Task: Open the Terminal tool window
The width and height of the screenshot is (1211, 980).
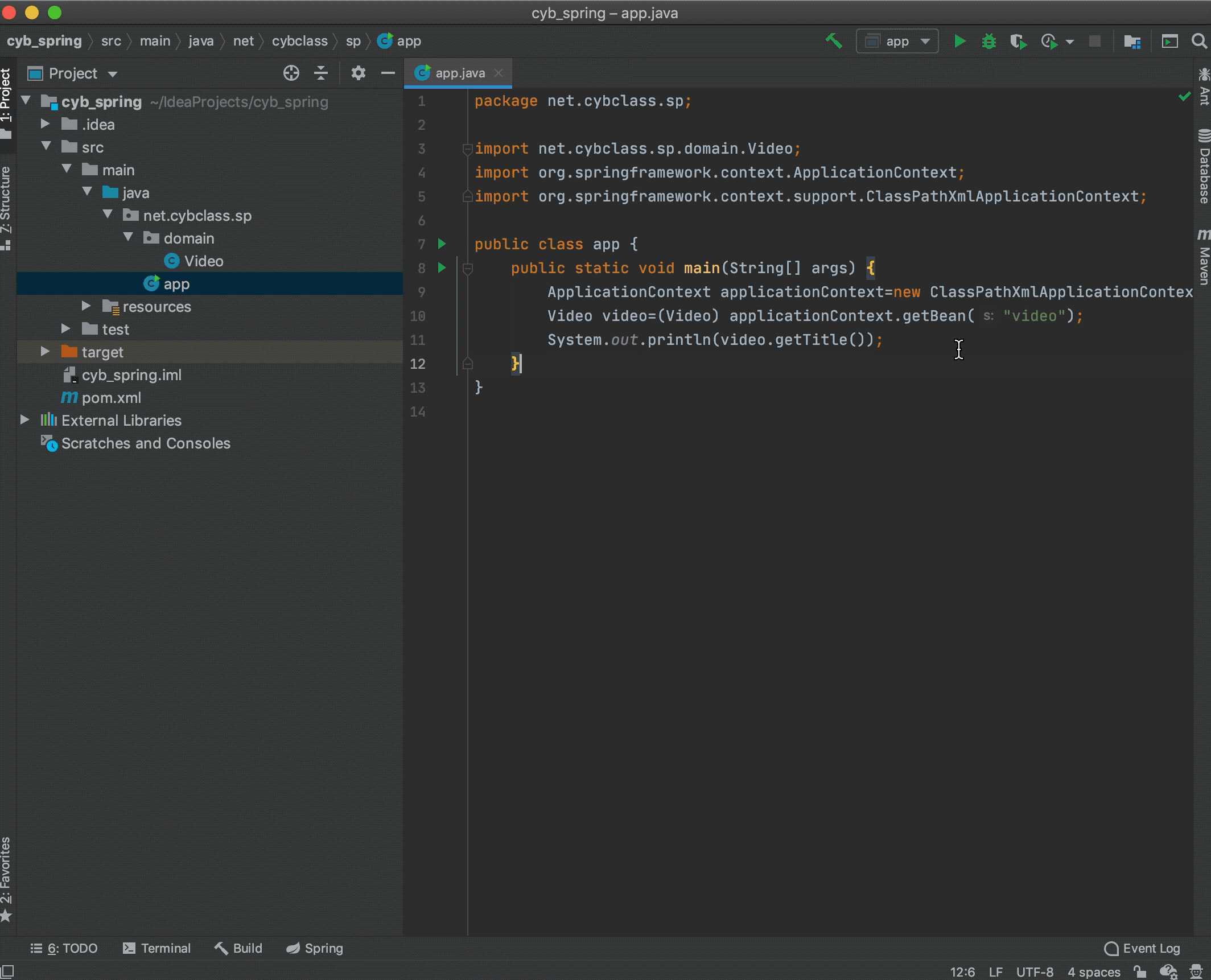Action: click(156, 949)
